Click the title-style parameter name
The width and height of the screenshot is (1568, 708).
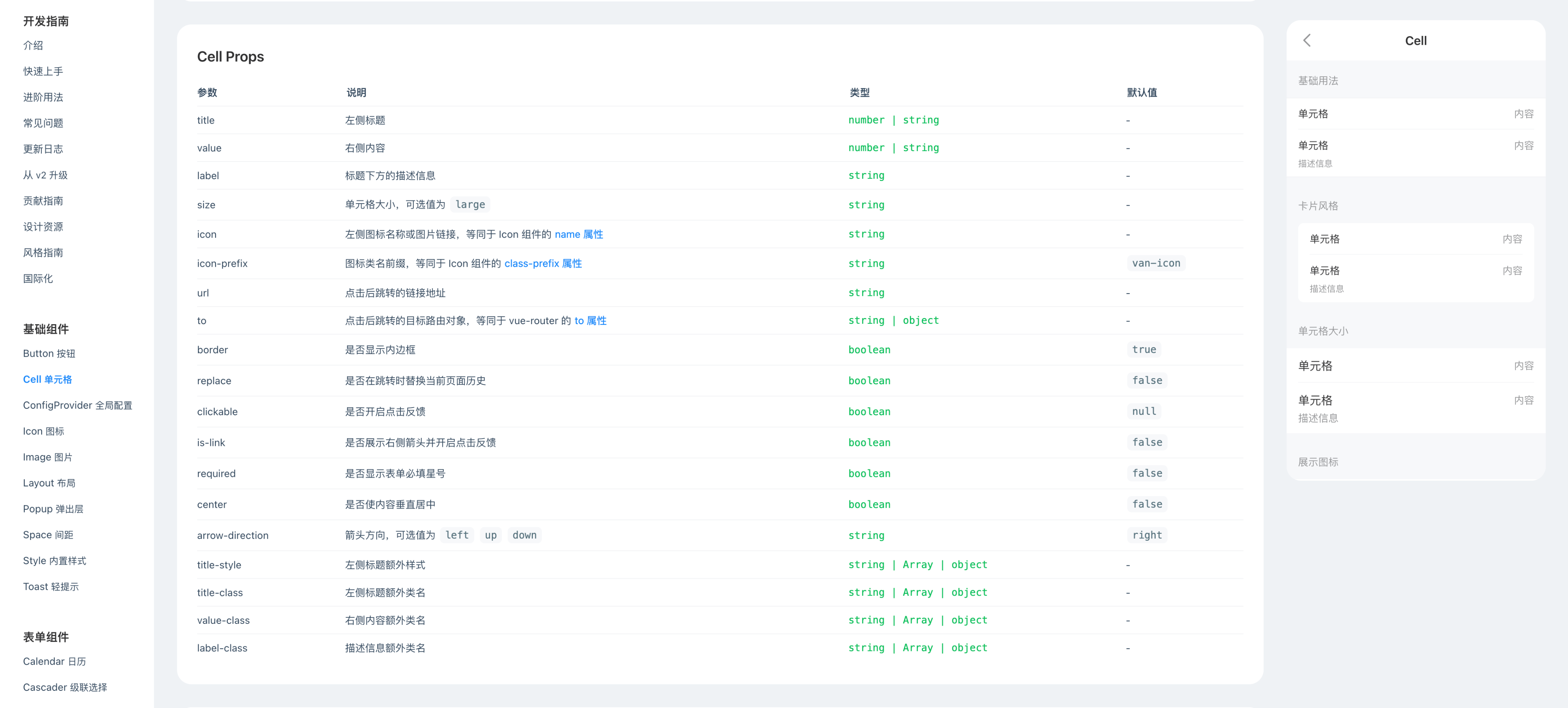click(219, 565)
